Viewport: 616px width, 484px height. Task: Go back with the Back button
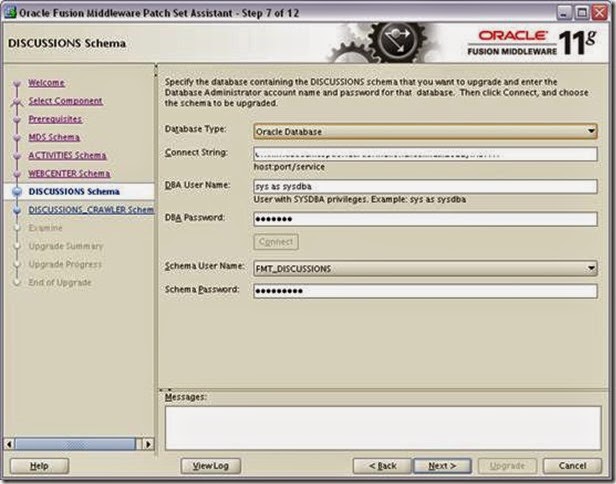coord(382,466)
